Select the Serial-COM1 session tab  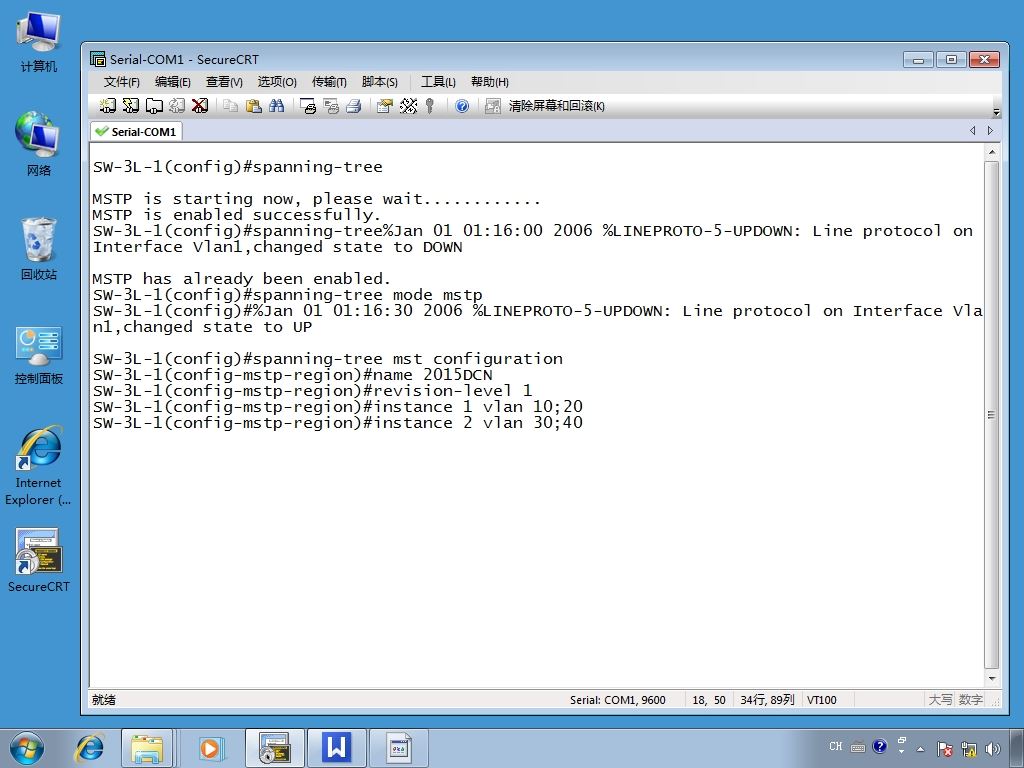136,131
